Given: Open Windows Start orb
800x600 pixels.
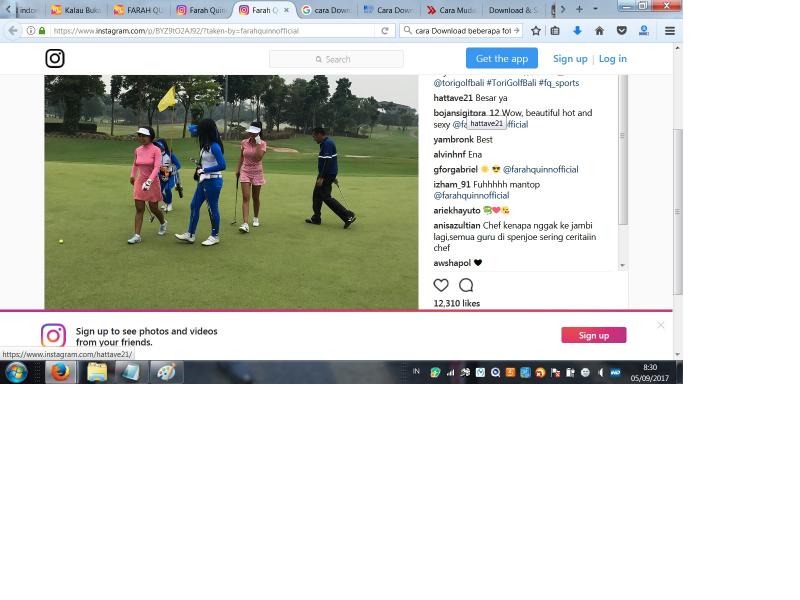Looking at the screenshot, I should click(16, 372).
